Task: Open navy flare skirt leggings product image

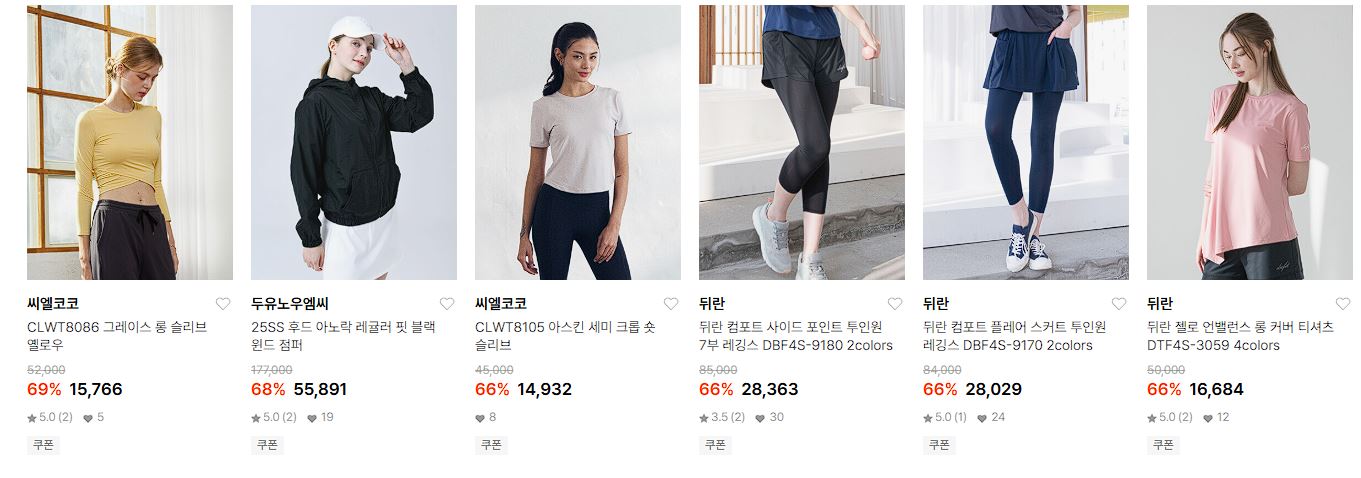Action: 1026,142
